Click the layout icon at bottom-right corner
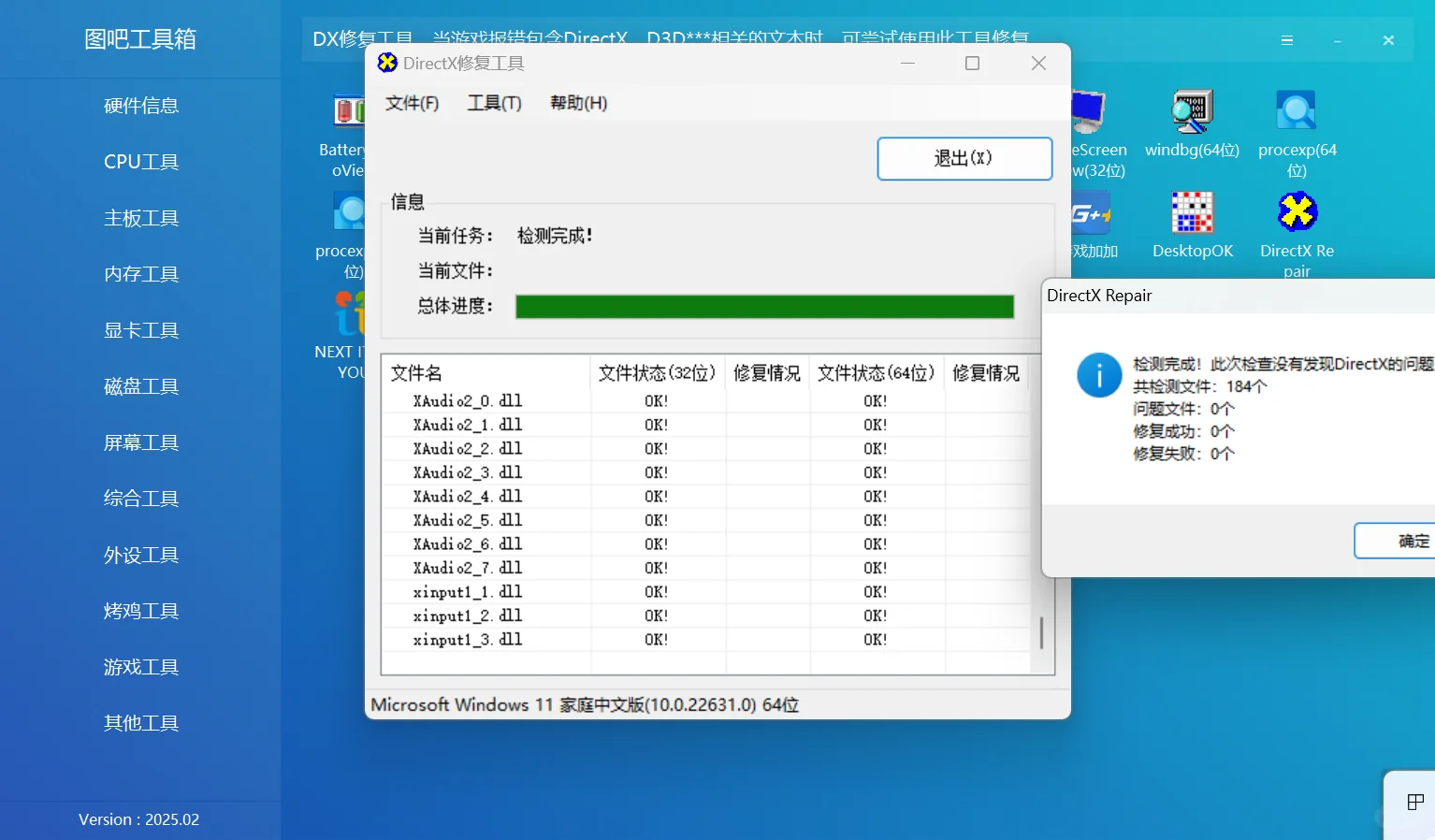 click(x=1413, y=802)
